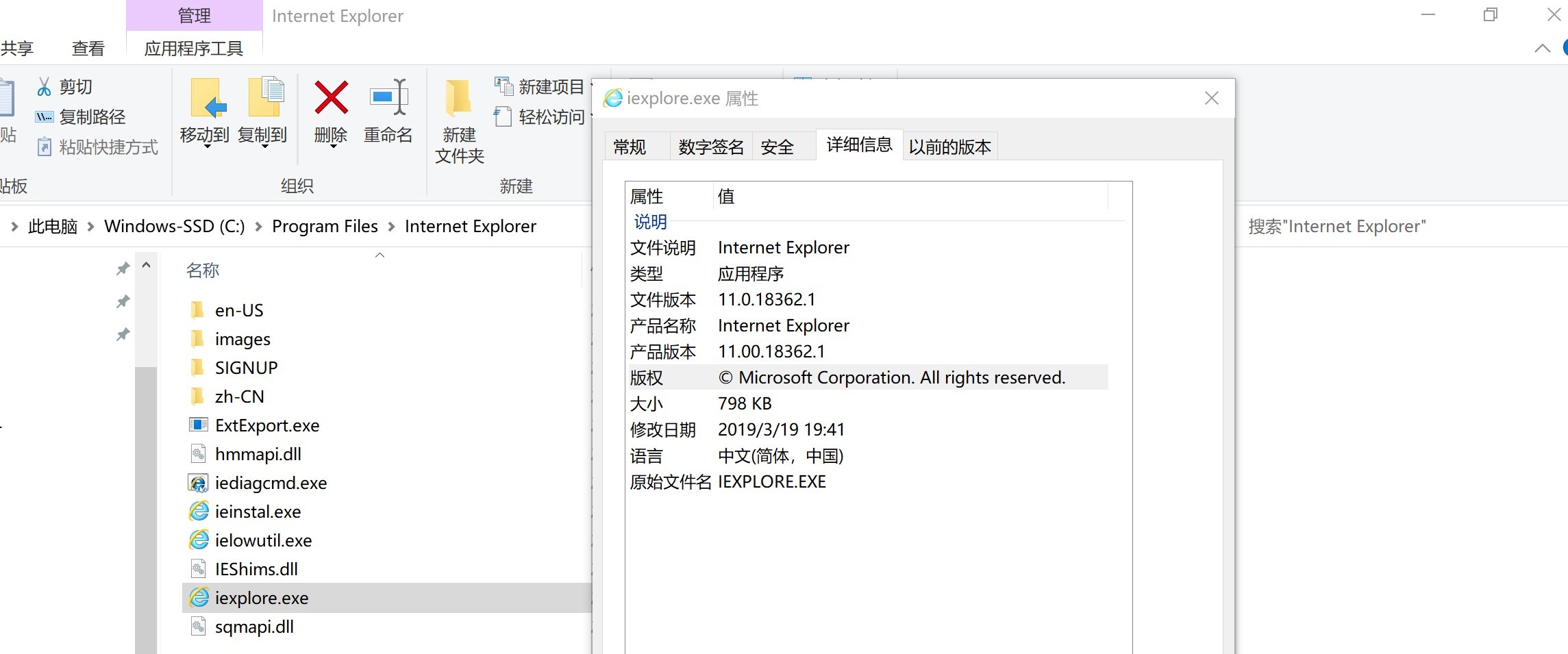This screenshot has height=654, width=1568.
Task: Click the sort arrow above the name column
Action: [x=380, y=255]
